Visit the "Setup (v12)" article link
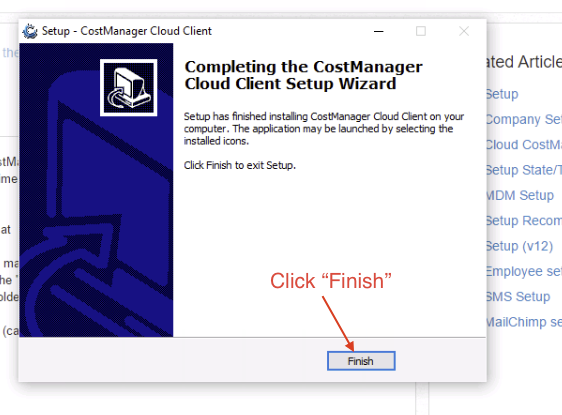Viewport: 562px width, 415px height. pos(520,246)
